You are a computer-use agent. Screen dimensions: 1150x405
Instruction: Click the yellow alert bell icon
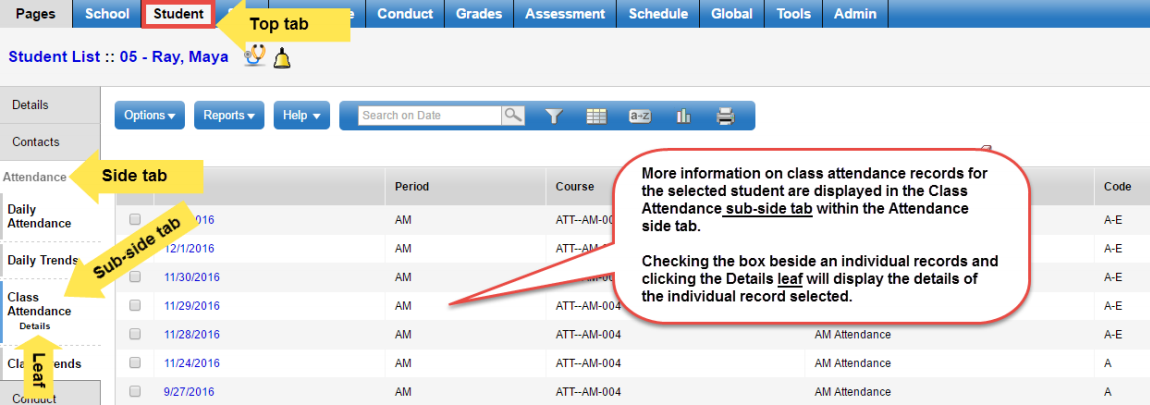point(282,57)
